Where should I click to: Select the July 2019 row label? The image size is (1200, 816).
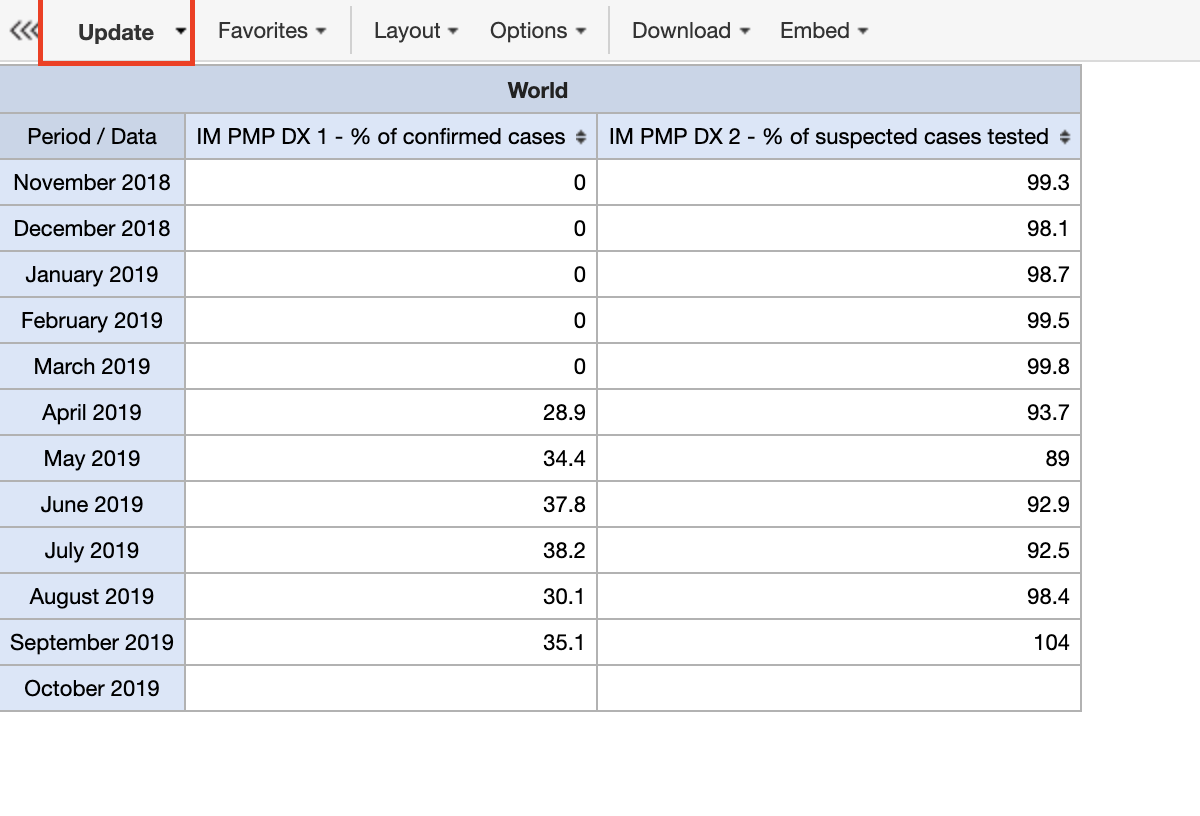tap(92, 550)
